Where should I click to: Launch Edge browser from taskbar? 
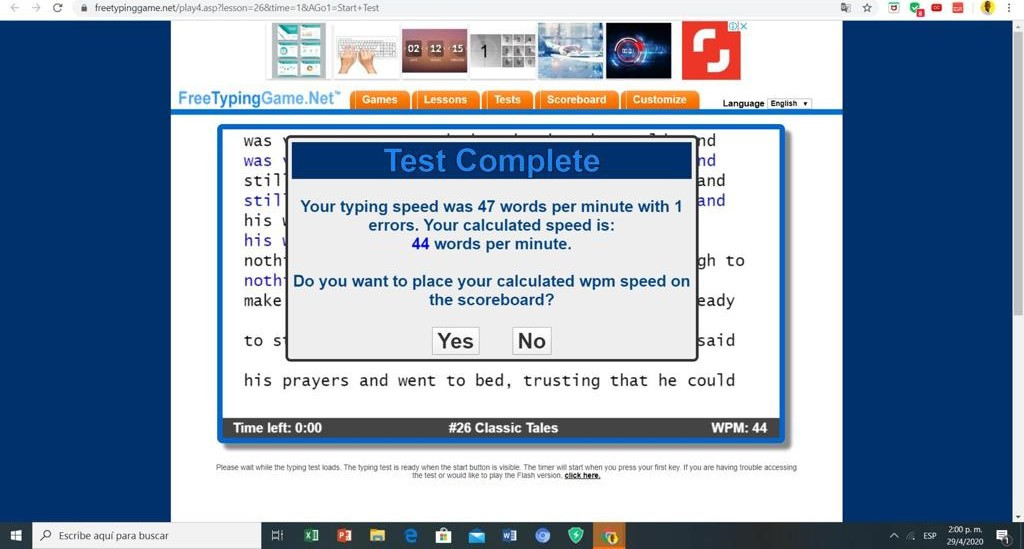(x=411, y=535)
